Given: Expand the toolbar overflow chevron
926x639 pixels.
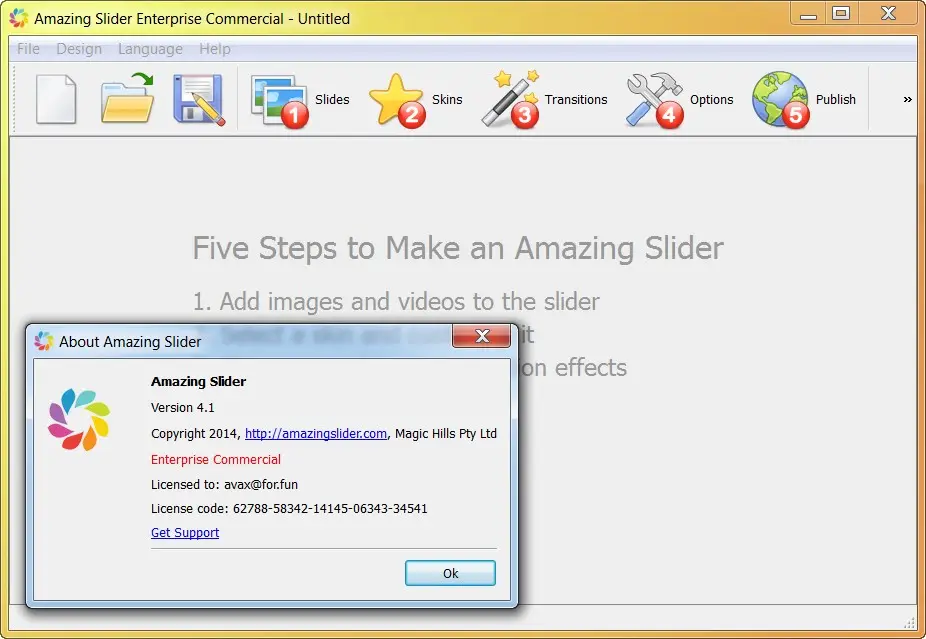Looking at the screenshot, I should click(908, 99).
